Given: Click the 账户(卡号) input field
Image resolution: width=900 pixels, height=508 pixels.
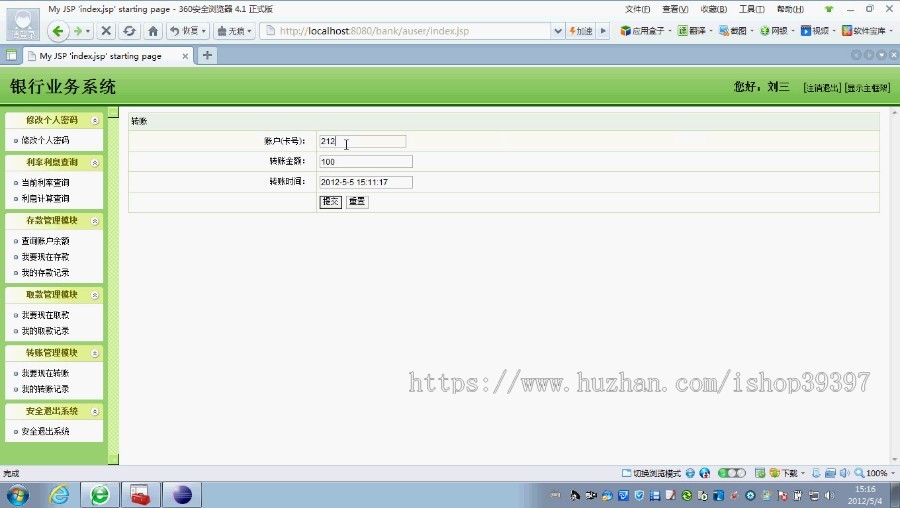Looking at the screenshot, I should 362,141.
